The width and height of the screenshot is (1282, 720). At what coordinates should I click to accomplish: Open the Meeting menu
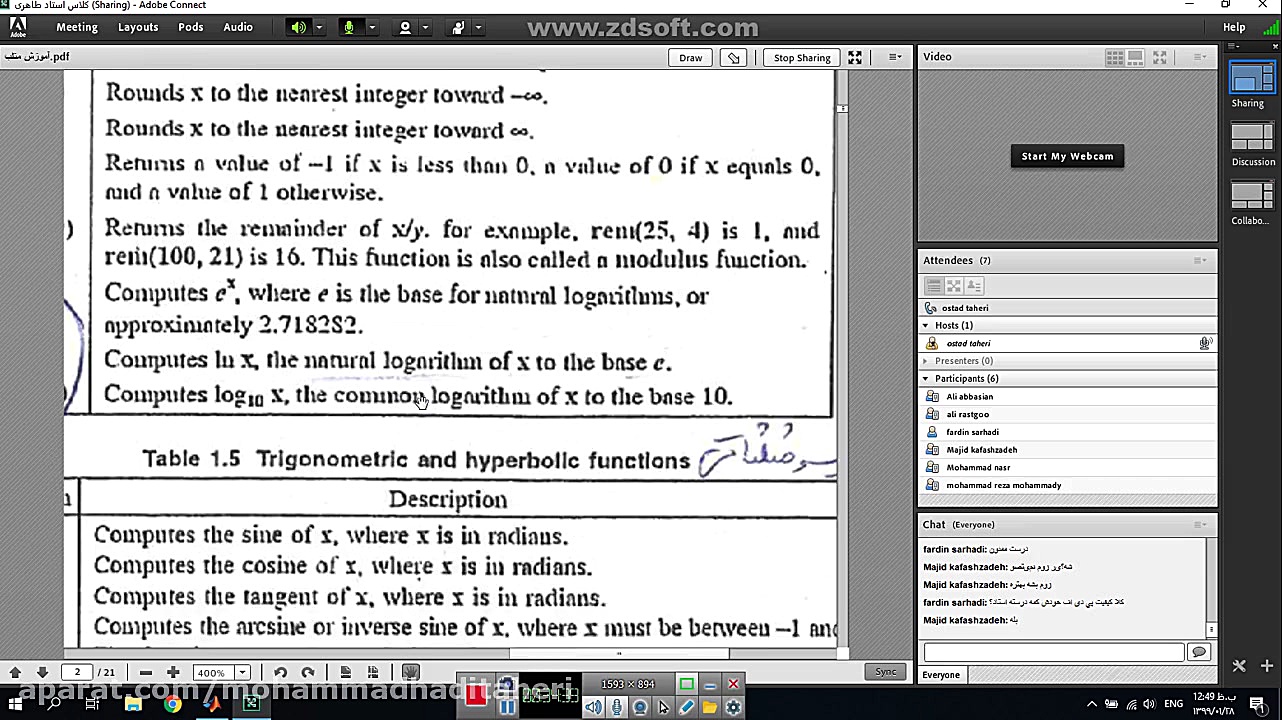click(x=77, y=27)
